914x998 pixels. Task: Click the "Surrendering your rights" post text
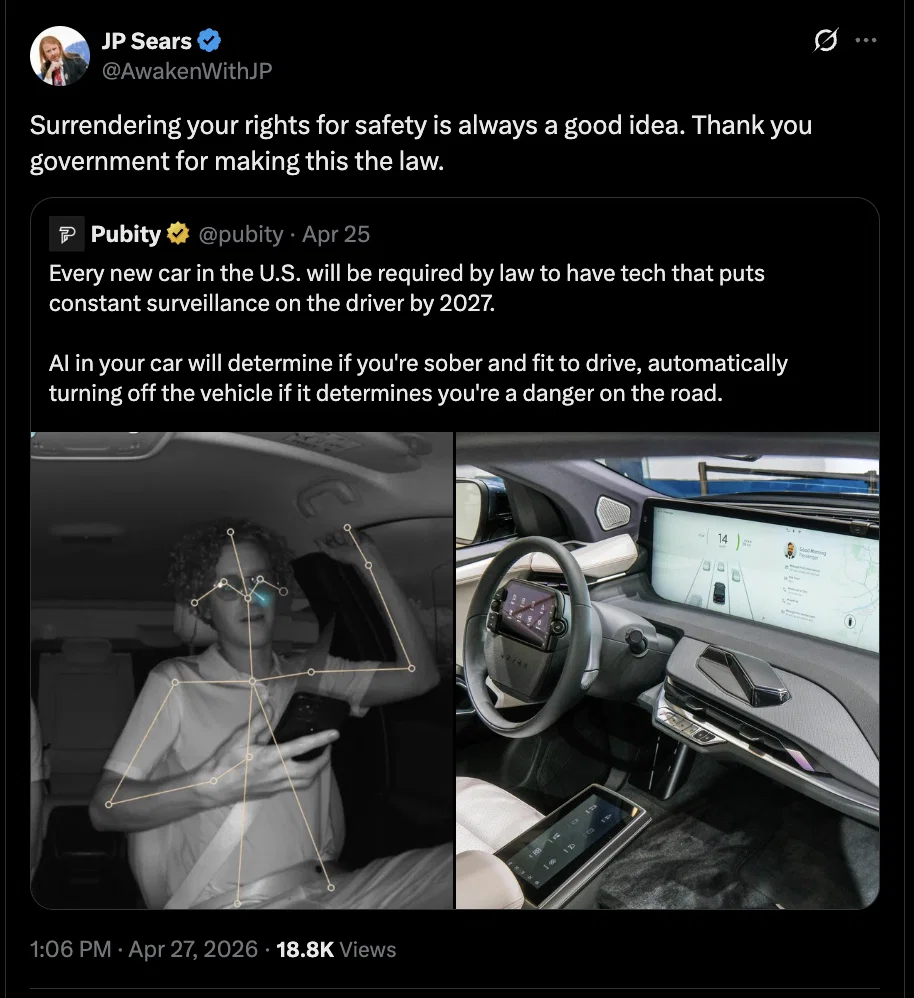point(420,142)
